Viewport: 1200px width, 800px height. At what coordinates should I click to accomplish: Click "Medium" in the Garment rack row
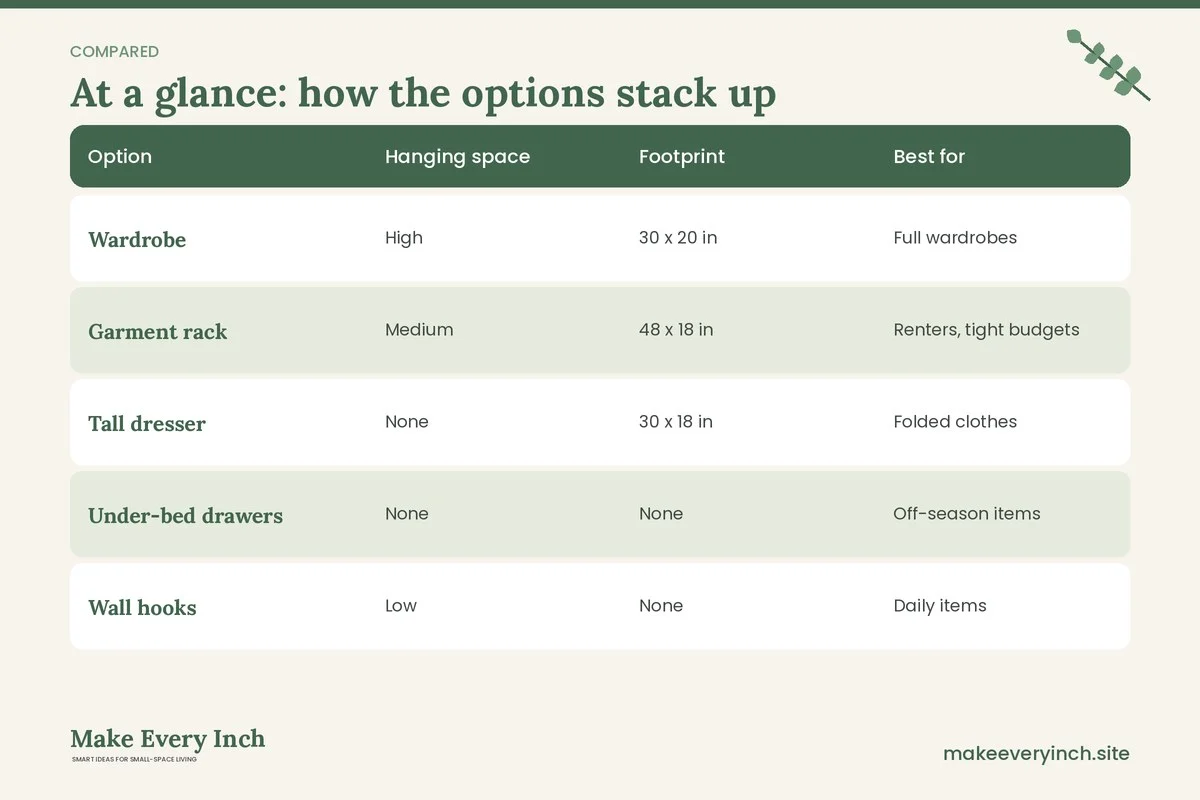click(419, 330)
